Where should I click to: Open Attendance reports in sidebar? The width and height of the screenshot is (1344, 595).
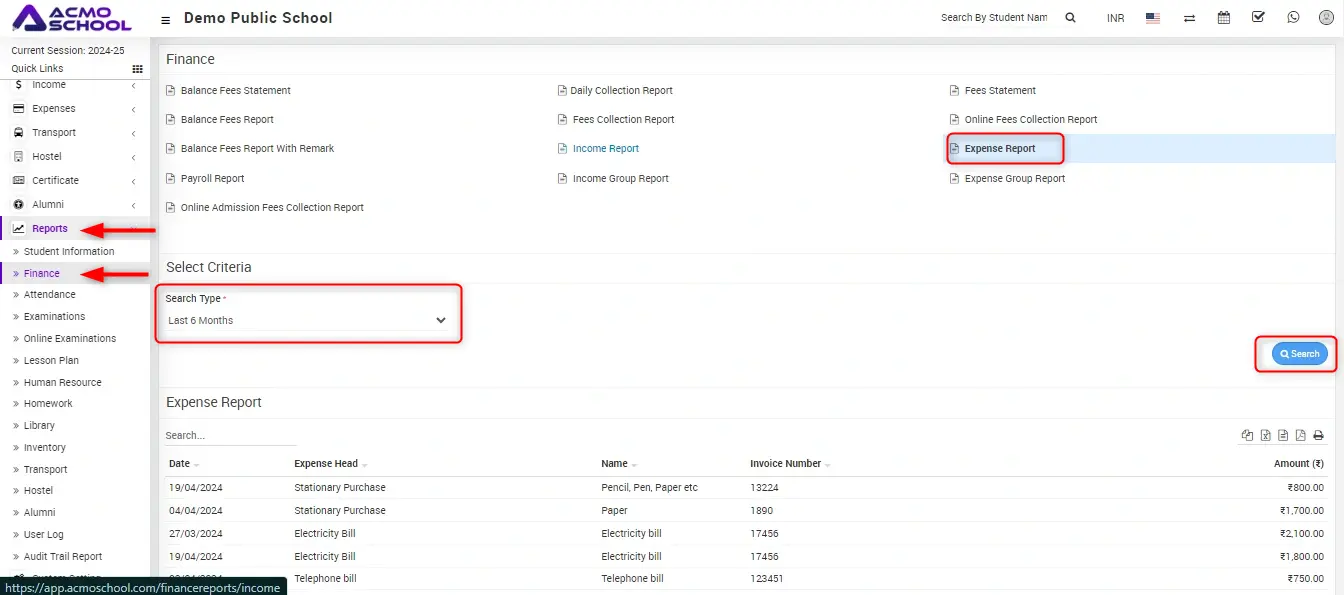pos(50,295)
